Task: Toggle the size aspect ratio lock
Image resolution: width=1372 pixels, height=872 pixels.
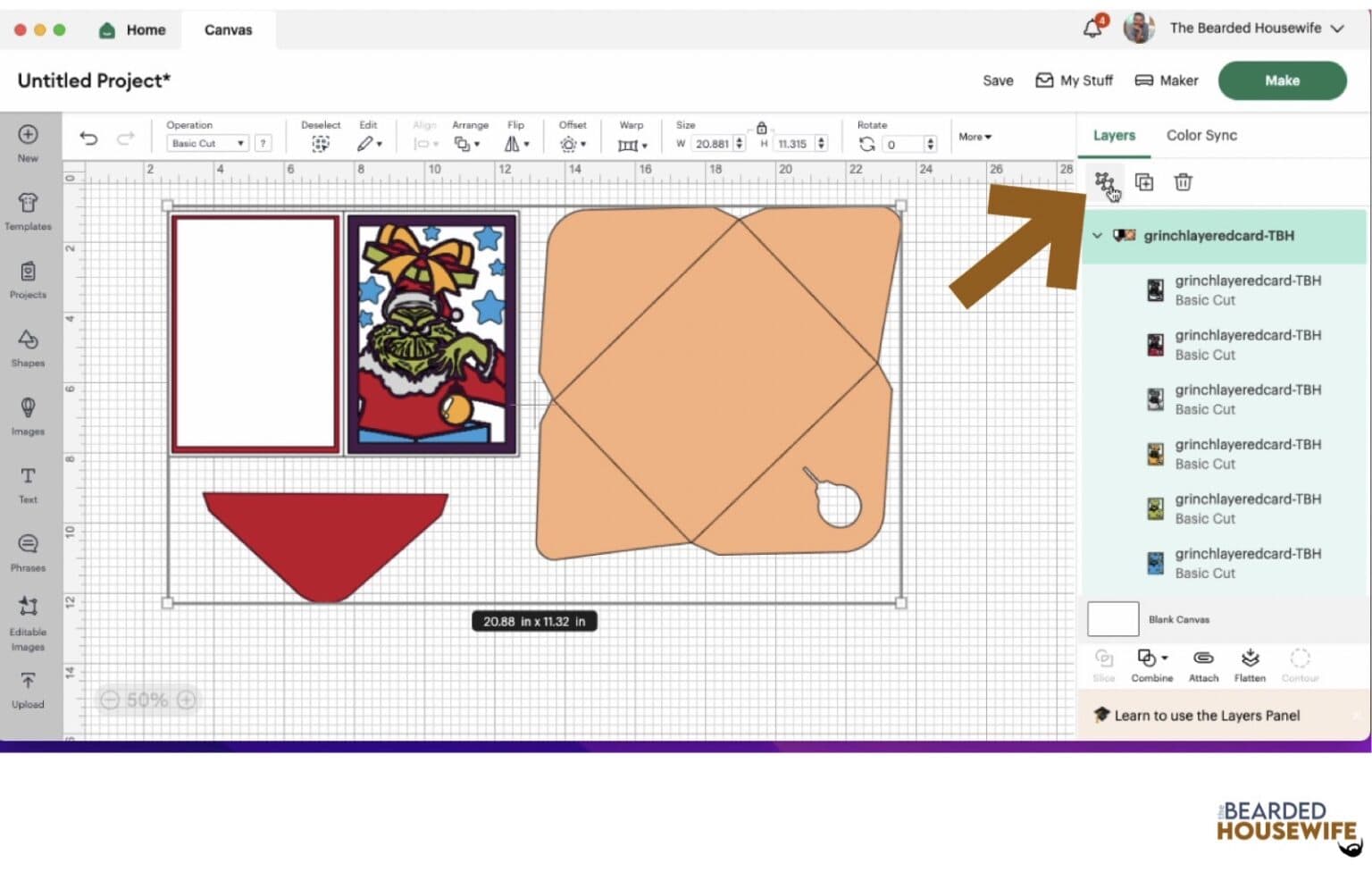Action: tap(761, 128)
